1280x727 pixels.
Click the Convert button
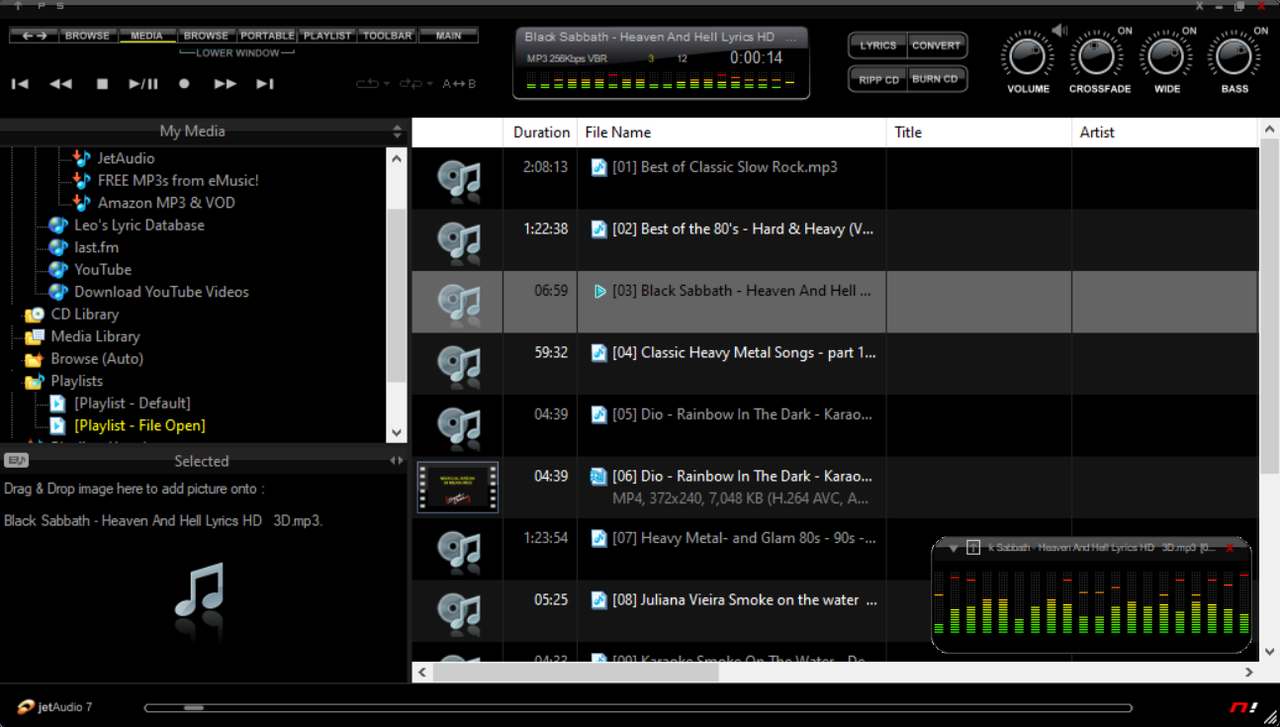[x=937, y=45]
